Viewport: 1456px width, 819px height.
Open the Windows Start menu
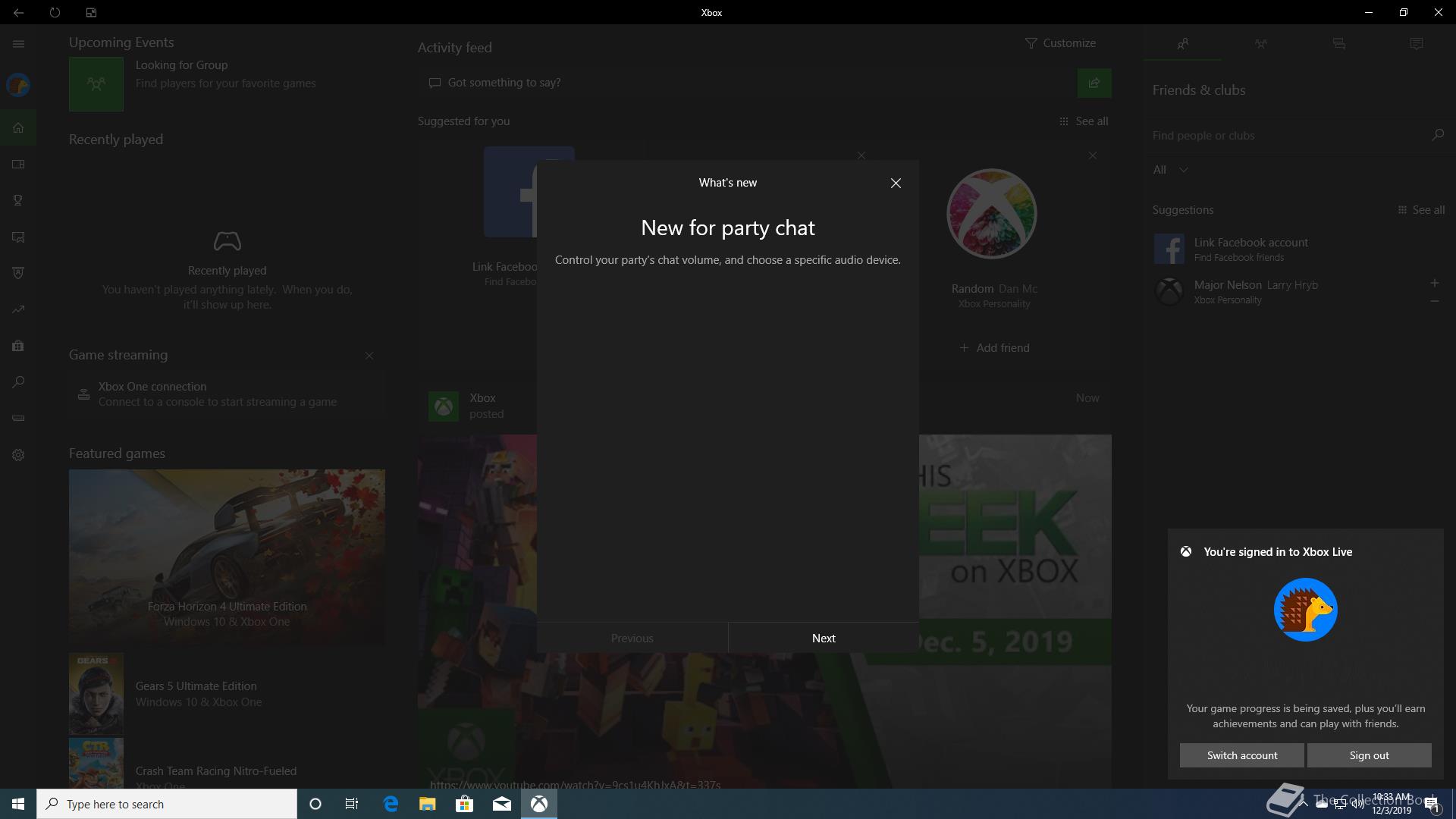18,804
